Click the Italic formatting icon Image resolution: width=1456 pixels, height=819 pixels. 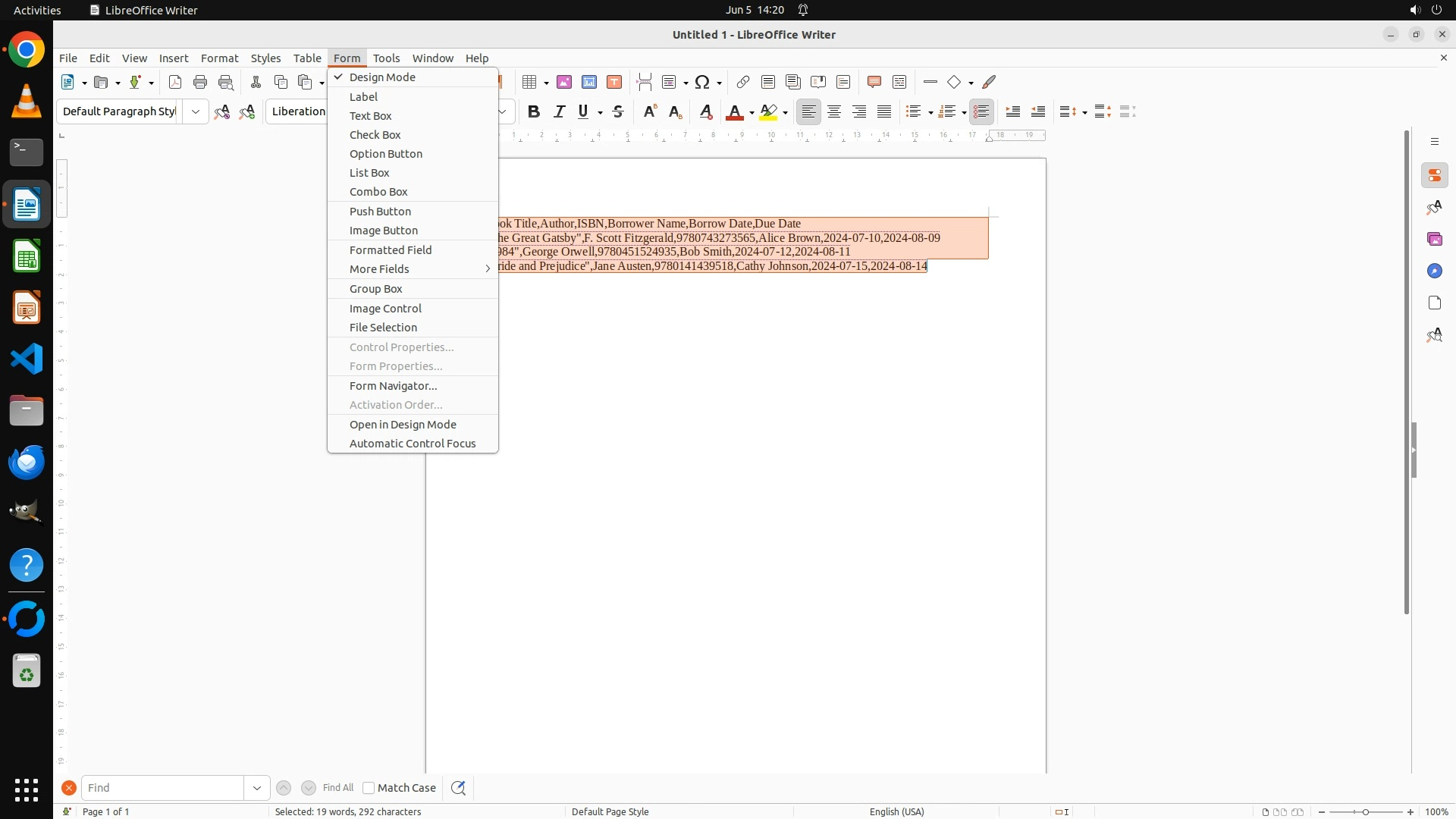click(560, 112)
